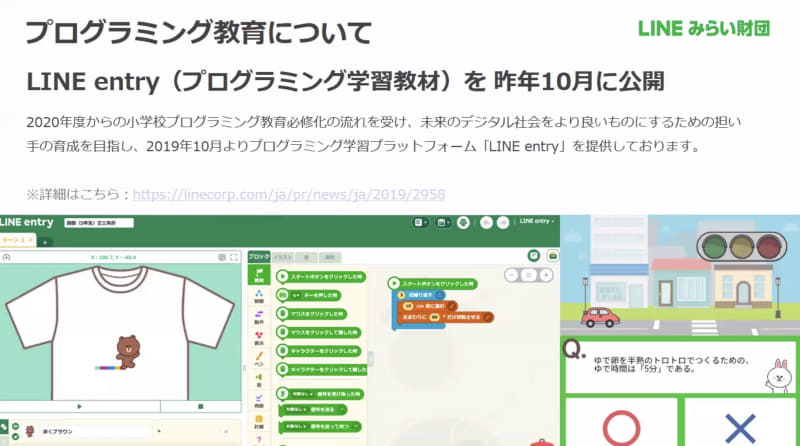Focus the project name field in header
The image size is (800, 446).
(99, 222)
